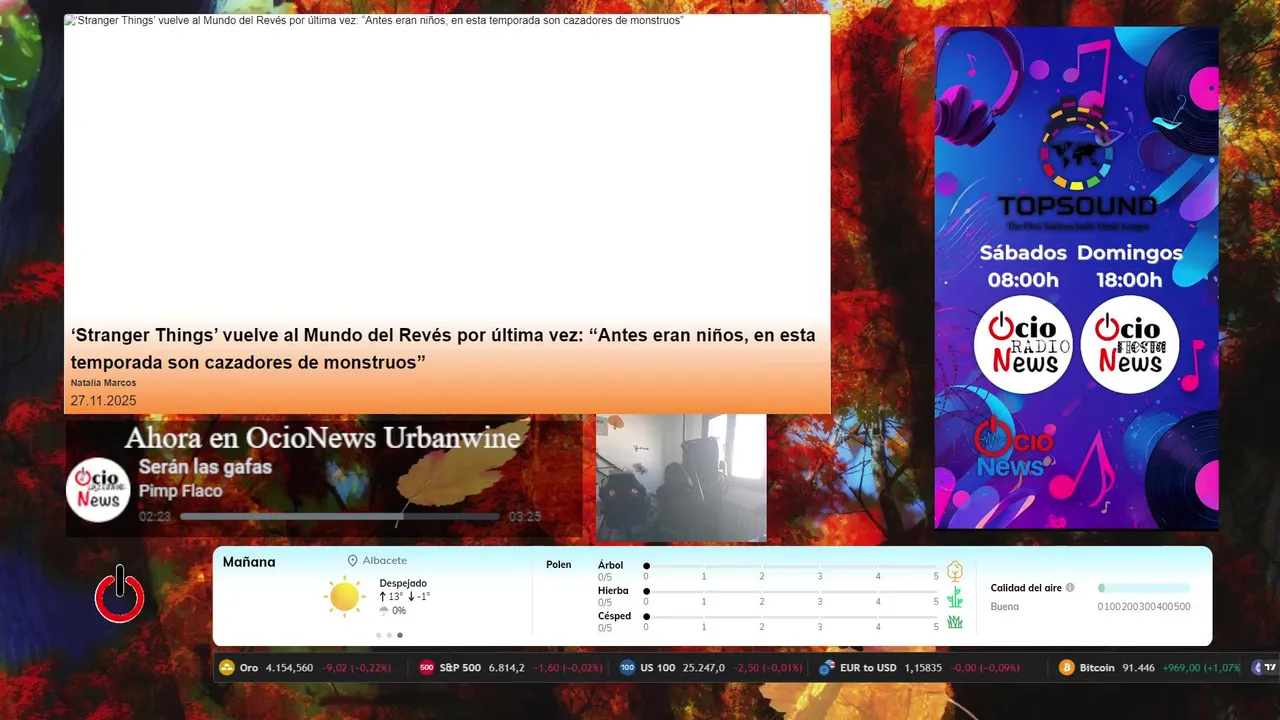
Task: Click the artist name Pimp Flaco
Action: pyautogui.click(x=180, y=491)
